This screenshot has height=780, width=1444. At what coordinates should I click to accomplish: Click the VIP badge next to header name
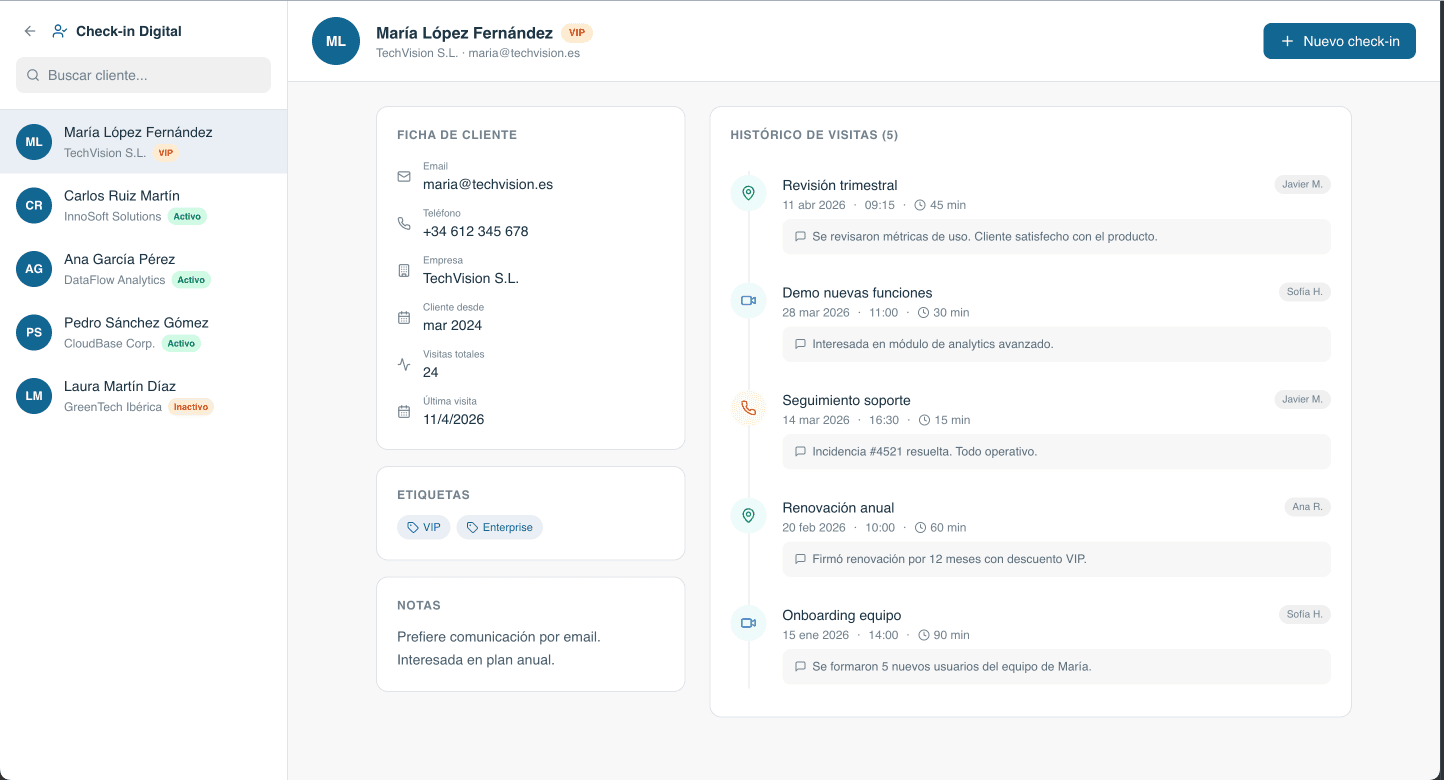[577, 33]
